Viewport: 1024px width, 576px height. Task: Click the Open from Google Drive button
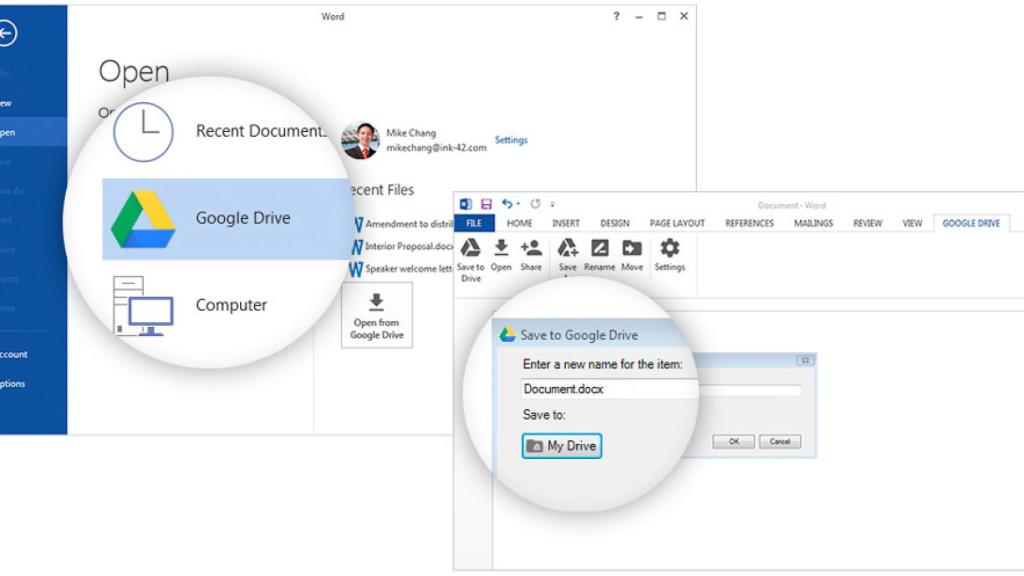[377, 315]
